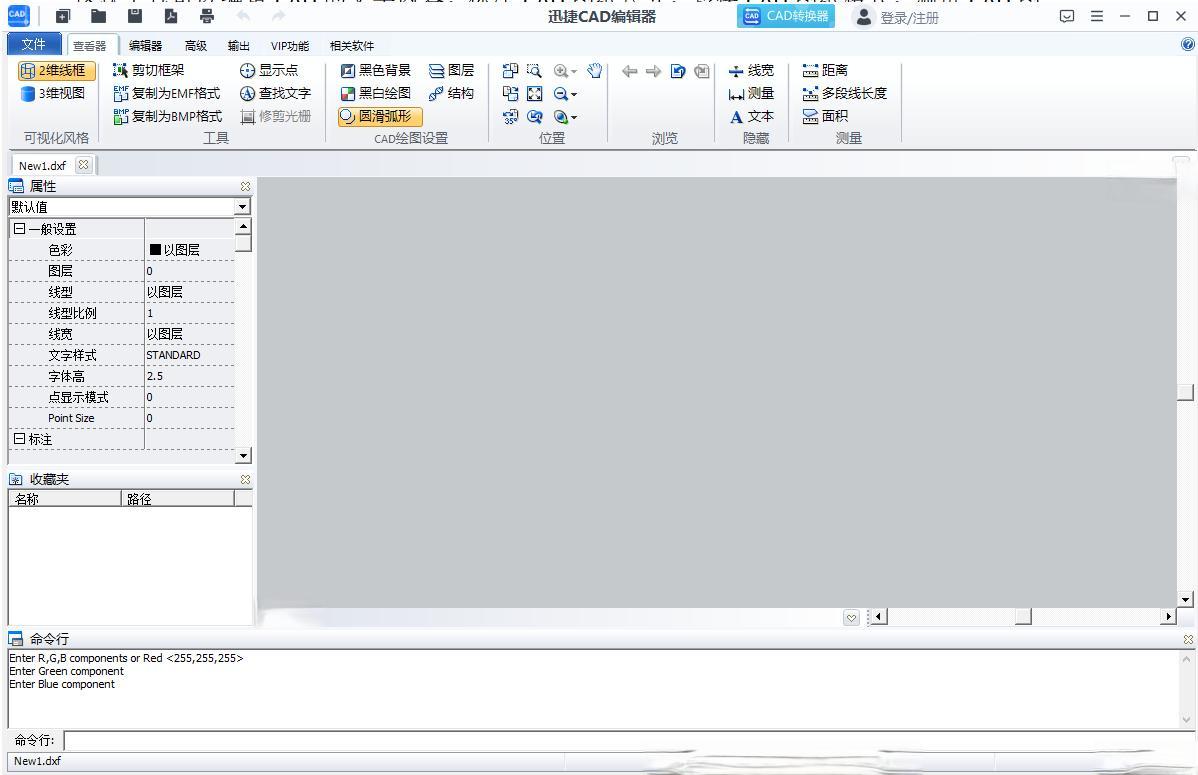Screen dimensions: 1198x775
Task: Switch to the VIP功能 ribbon tab
Action: pyautogui.click(x=289, y=45)
